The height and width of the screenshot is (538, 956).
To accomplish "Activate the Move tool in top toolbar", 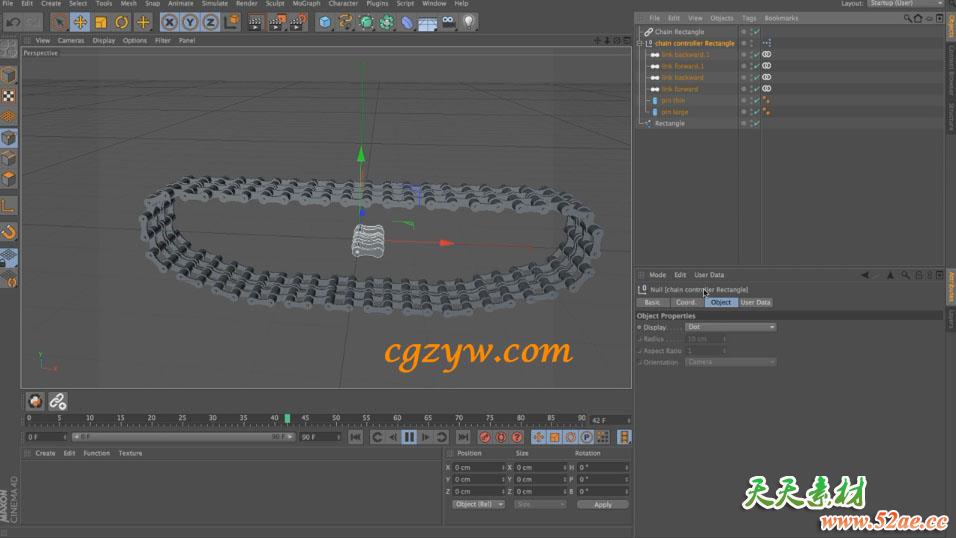I will pyautogui.click(x=80, y=23).
